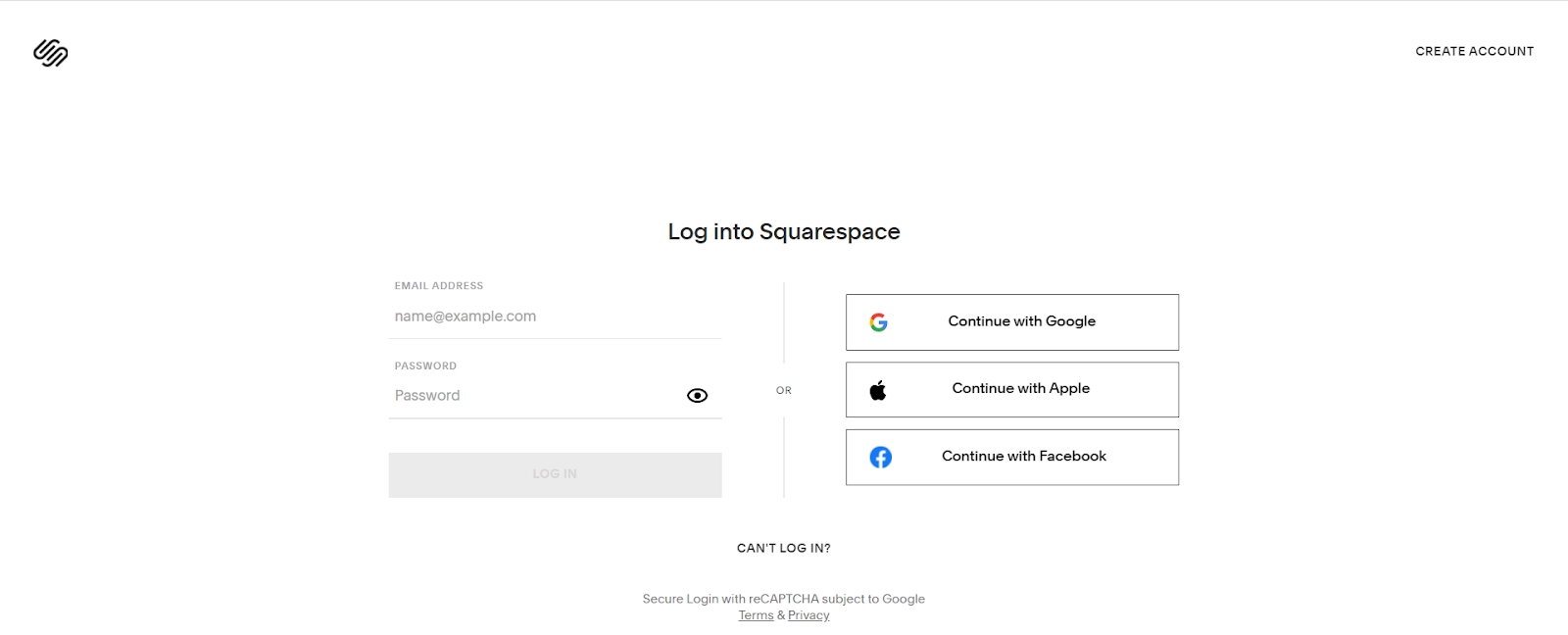Choose Continue with Google text

pyautogui.click(x=1021, y=321)
